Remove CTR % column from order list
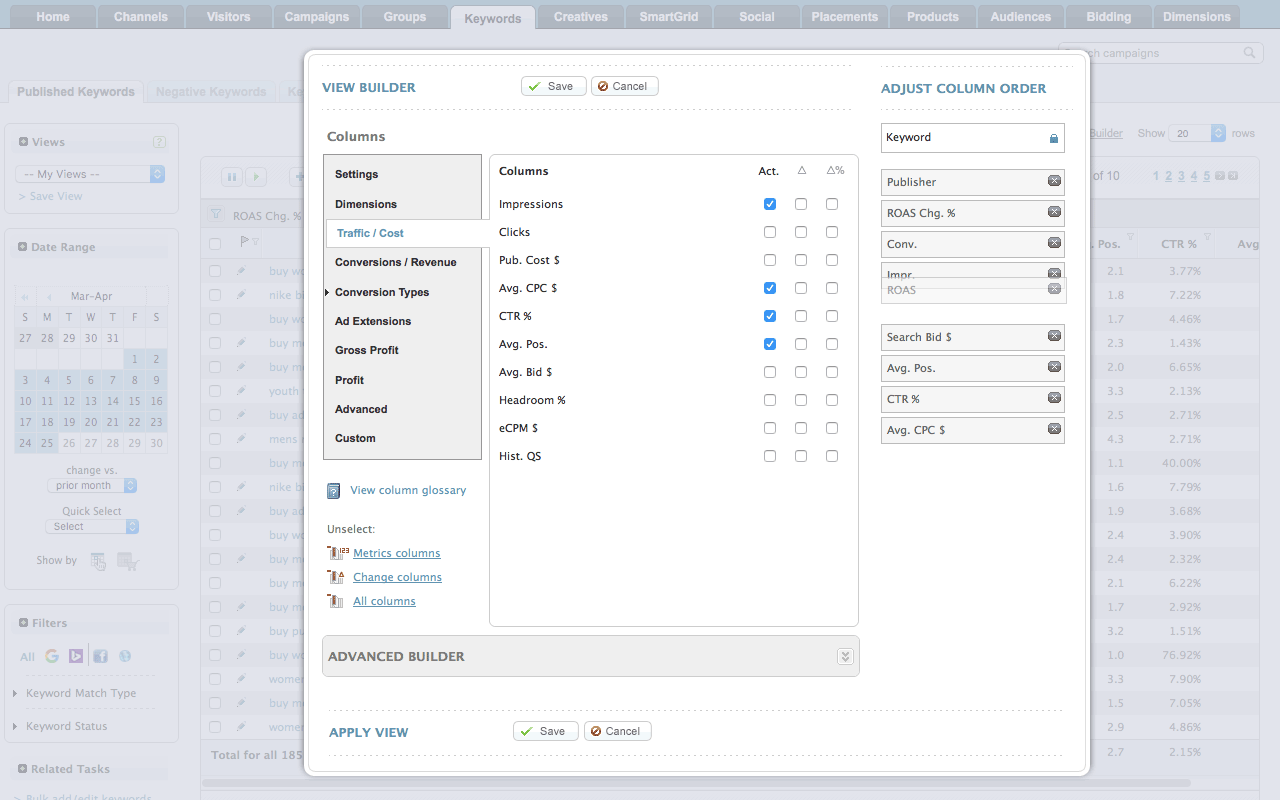This screenshot has width=1280, height=800. 1054,398
